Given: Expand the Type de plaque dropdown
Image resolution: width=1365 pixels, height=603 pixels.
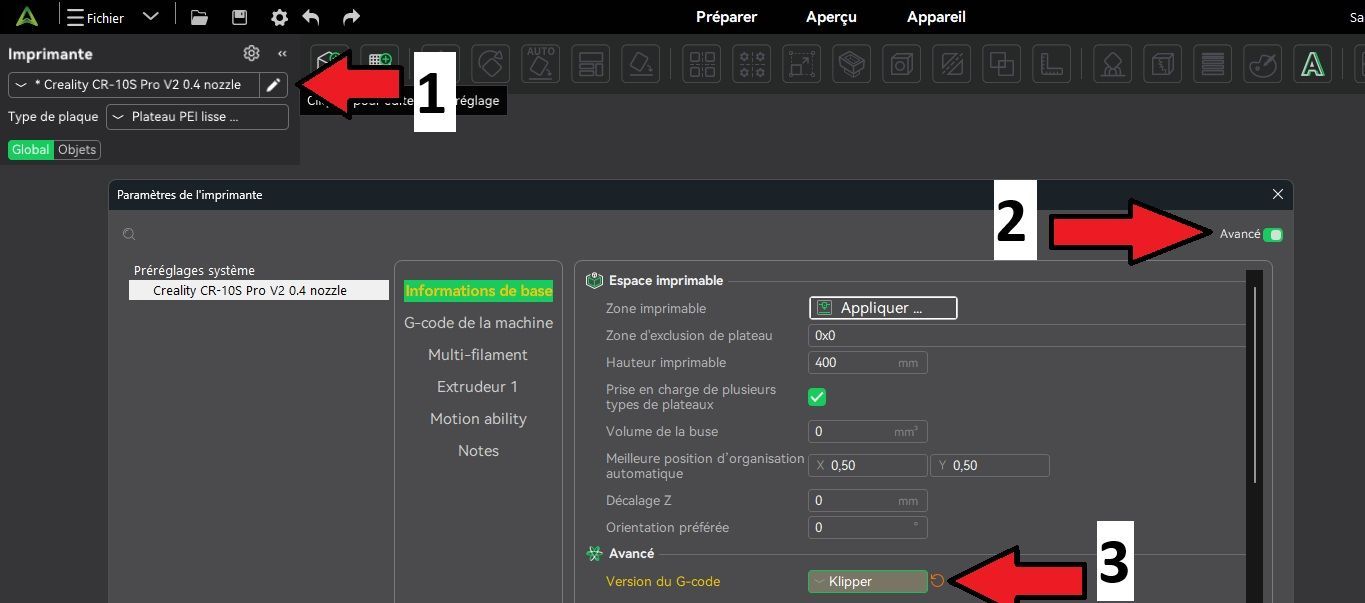Looking at the screenshot, I should [x=197, y=117].
